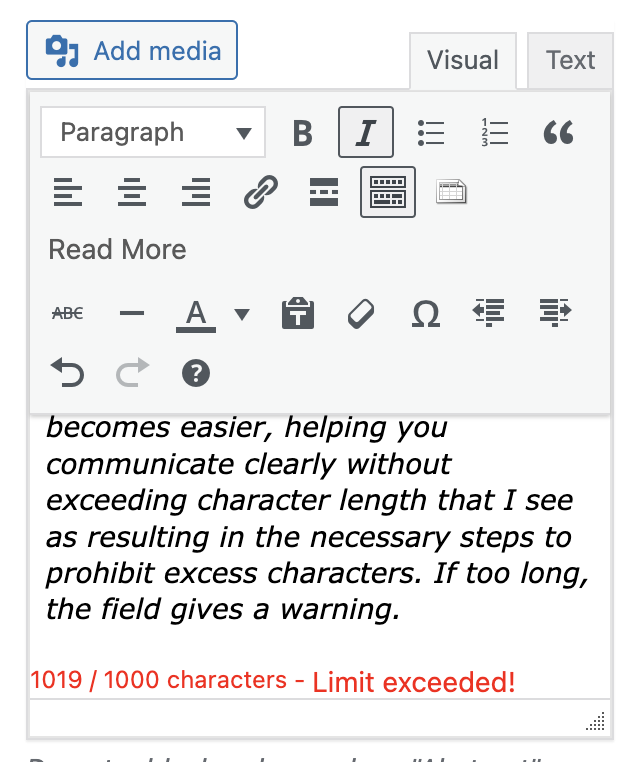Switch to the Text tab
640x762 pixels.
[570, 60]
